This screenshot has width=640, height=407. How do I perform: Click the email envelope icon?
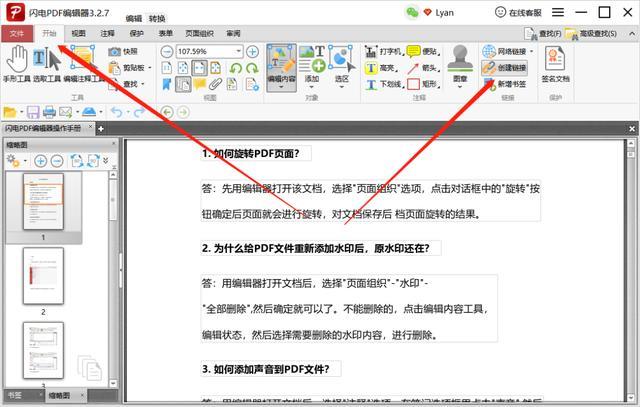(65, 112)
